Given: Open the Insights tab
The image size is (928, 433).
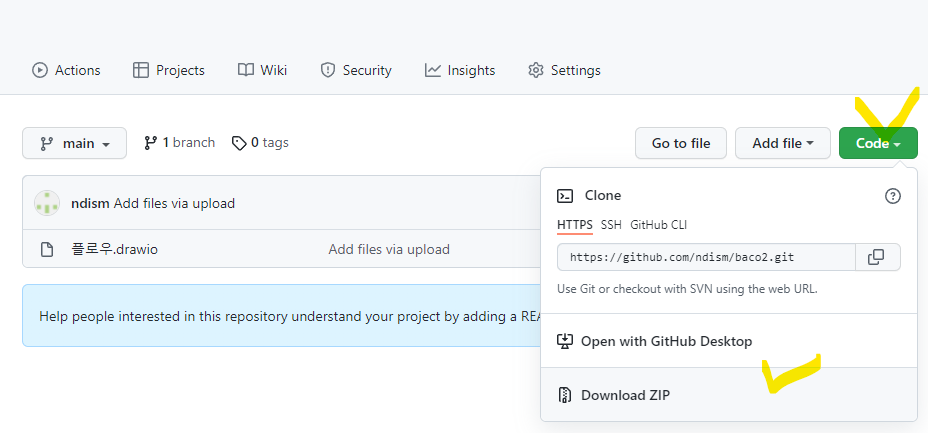Looking at the screenshot, I should point(460,70).
